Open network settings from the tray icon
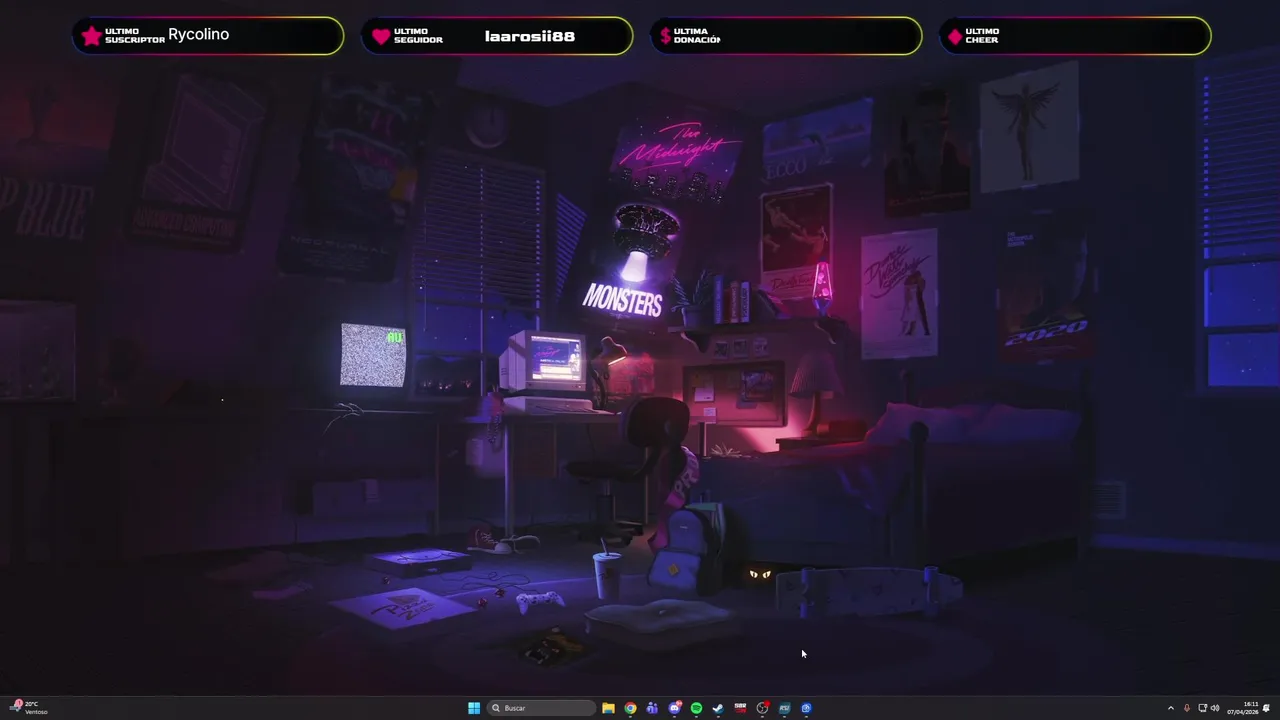 point(1202,708)
